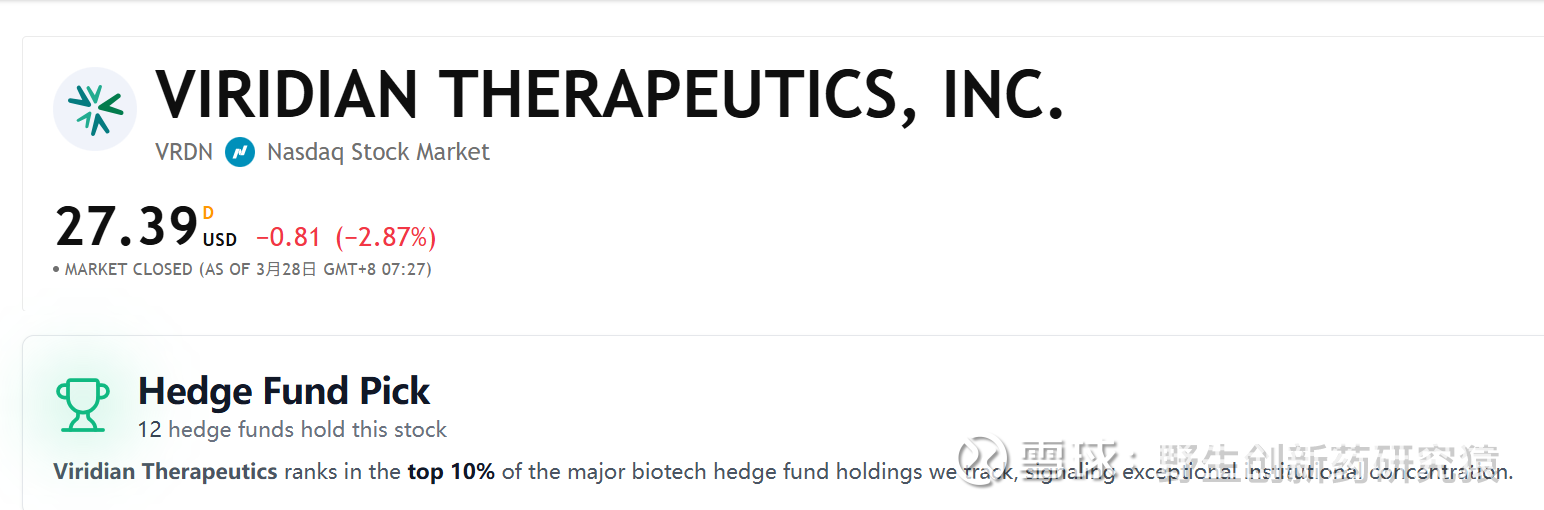Click "12 hedge funds hold this stock"
Viewport: 1544px width, 510px height.
[292, 430]
